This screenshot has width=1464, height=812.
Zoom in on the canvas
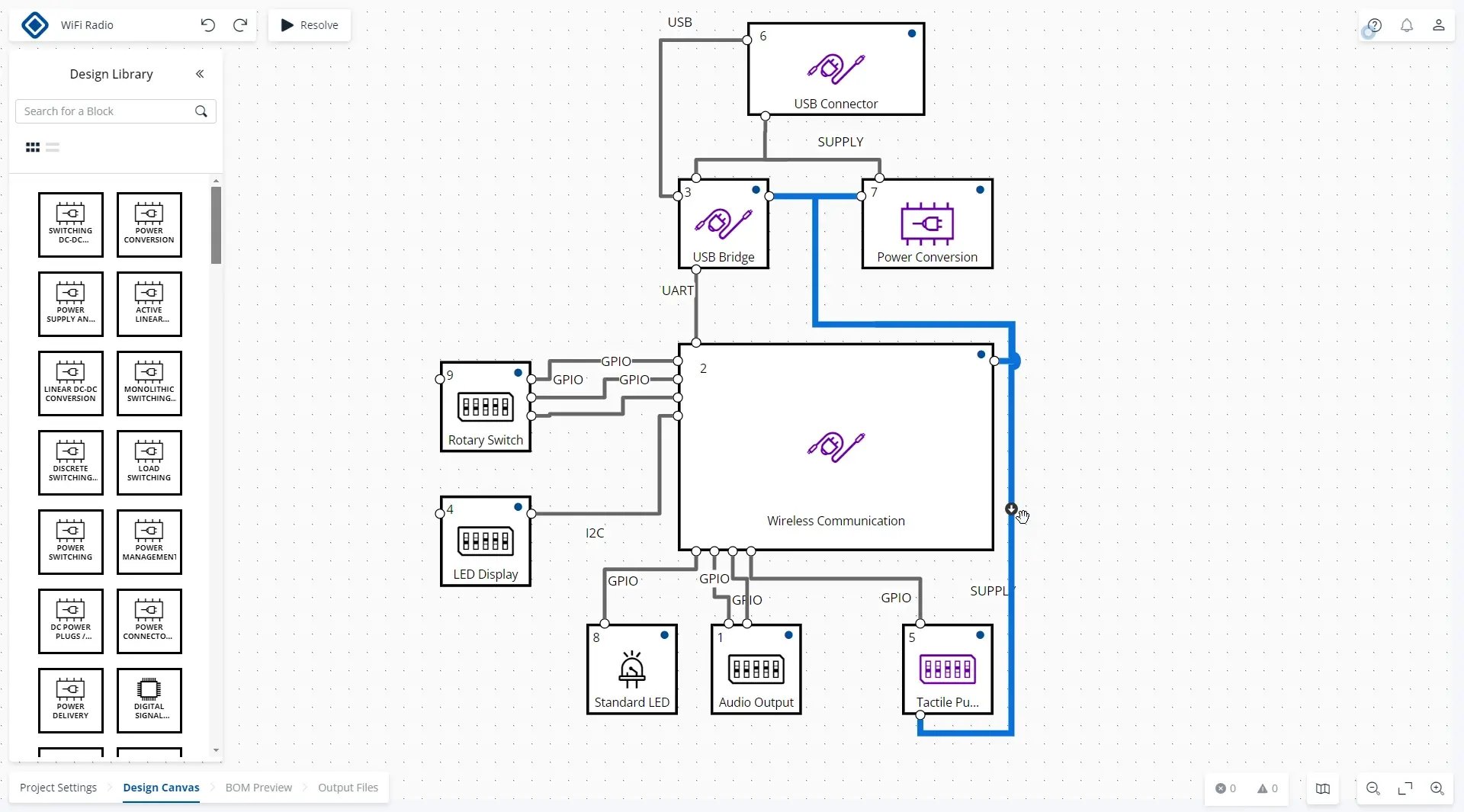[1437, 788]
